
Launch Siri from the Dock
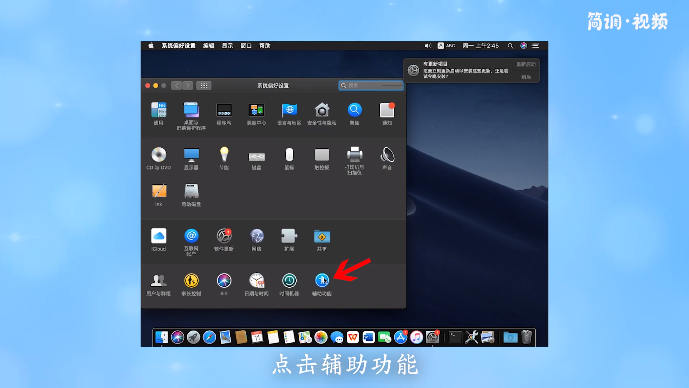coord(178,337)
